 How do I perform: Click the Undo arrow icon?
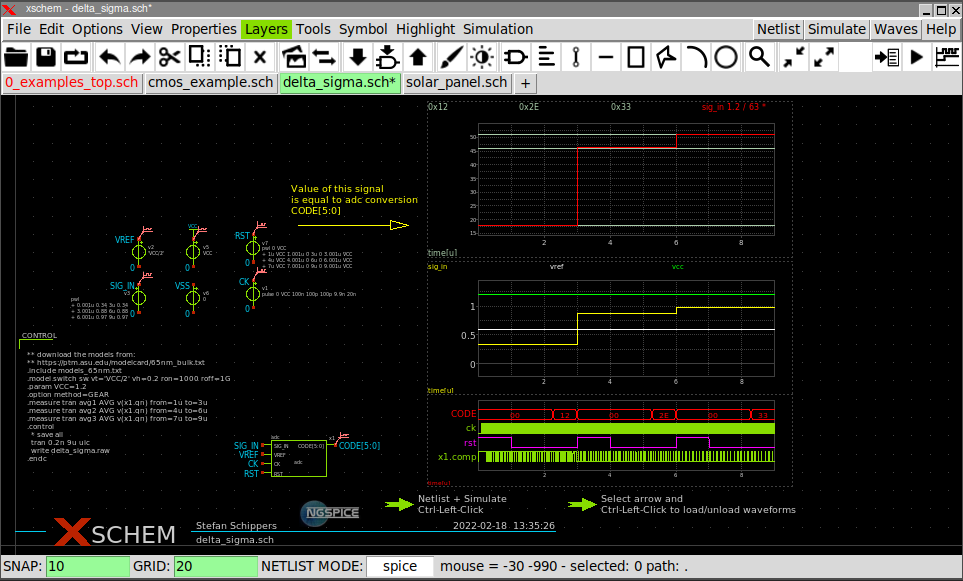(x=109, y=57)
